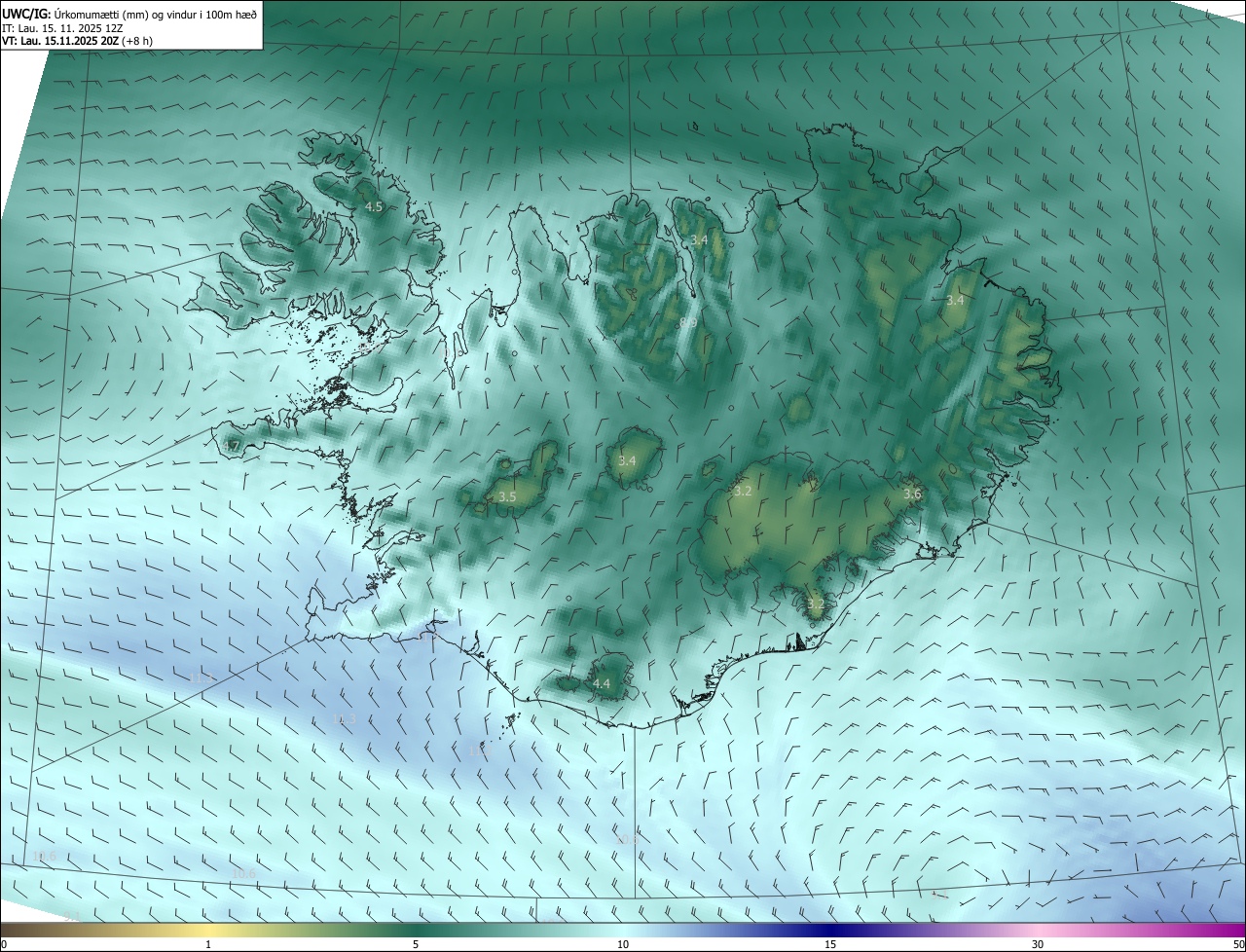The height and width of the screenshot is (952, 1246).
Task: Click the 4.7 value on Snæfellsnes peninsula
Action: coord(232,447)
